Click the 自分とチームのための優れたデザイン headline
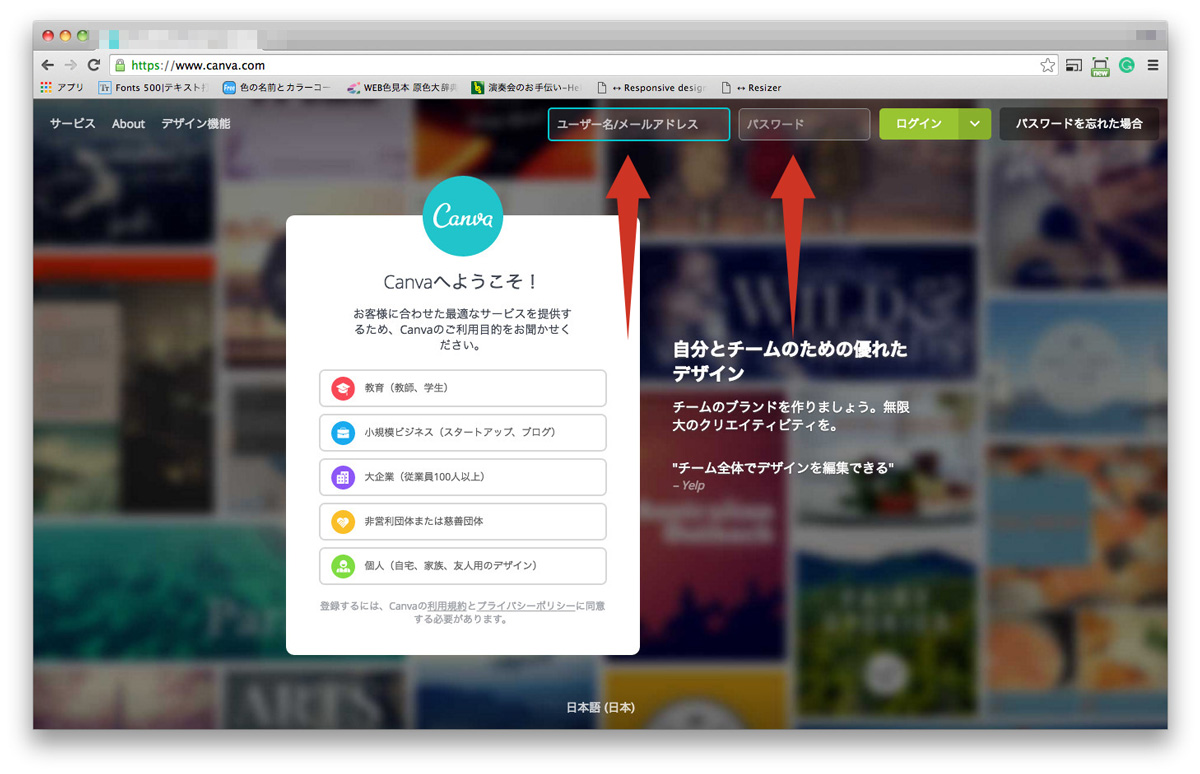 pos(790,361)
